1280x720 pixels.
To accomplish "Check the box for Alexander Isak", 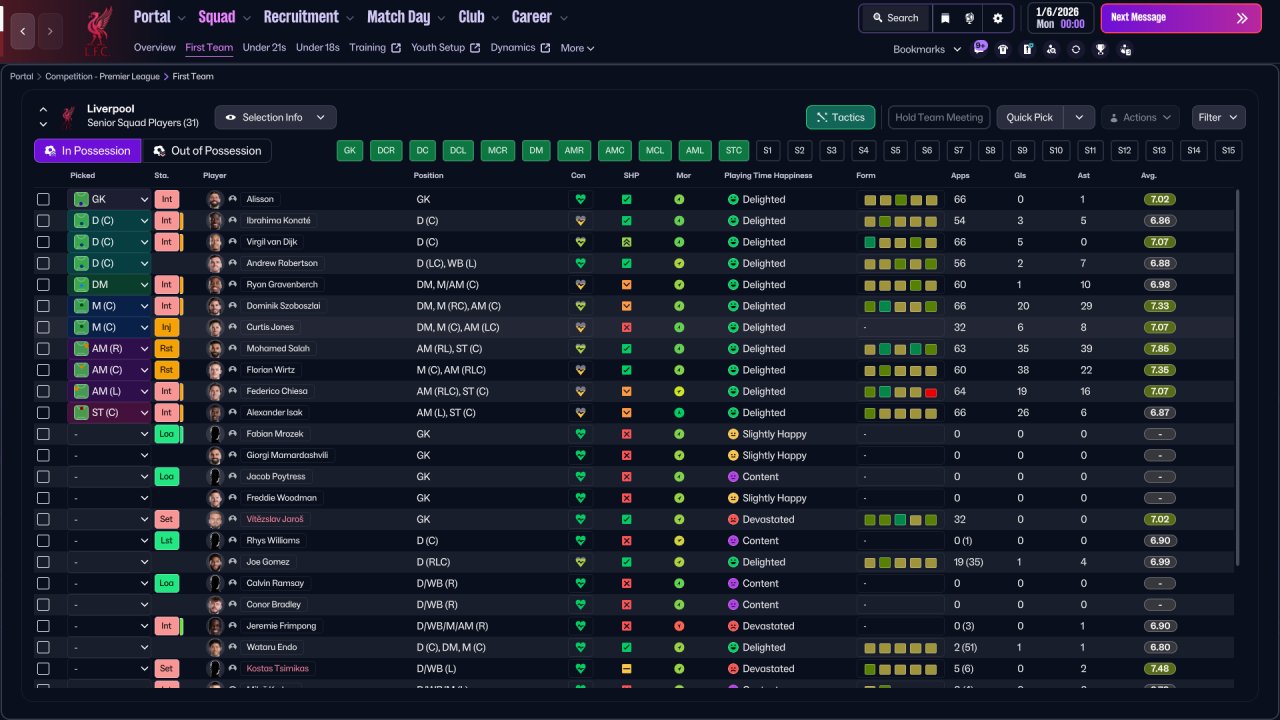I will click(43, 412).
